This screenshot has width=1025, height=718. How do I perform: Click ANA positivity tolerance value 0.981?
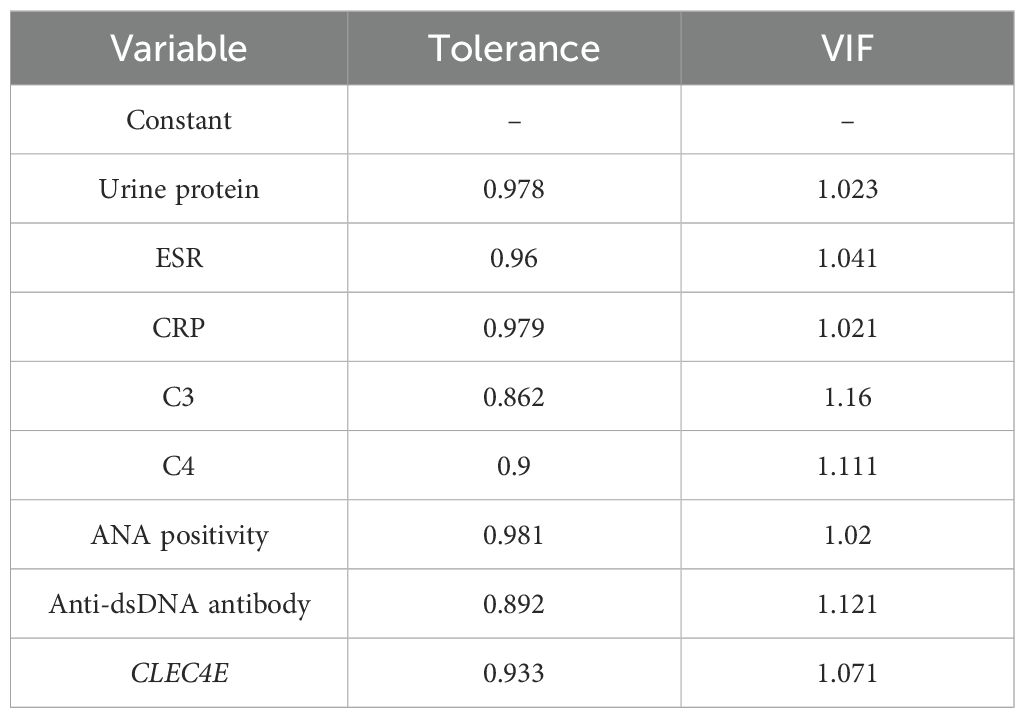pos(514,534)
